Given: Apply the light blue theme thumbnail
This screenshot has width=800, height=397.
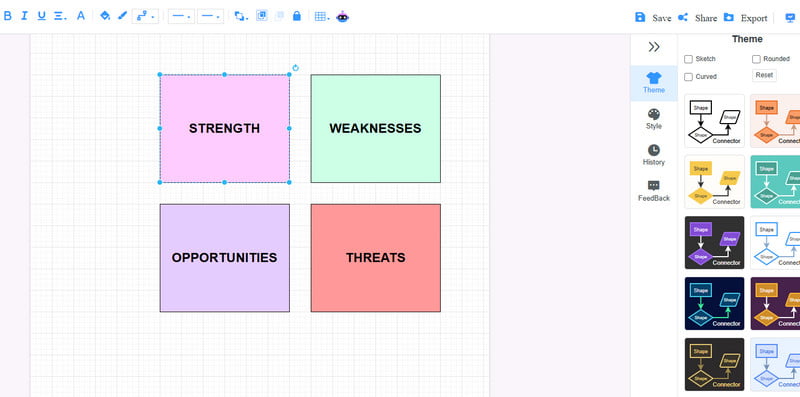Looking at the screenshot, I should tap(775, 364).
